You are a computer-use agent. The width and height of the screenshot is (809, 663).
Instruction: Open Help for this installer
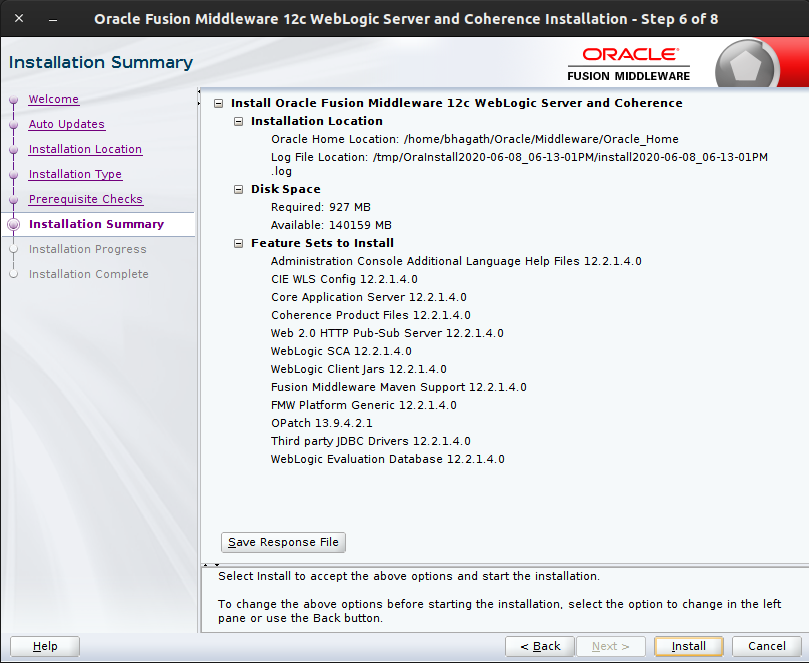[x=44, y=646]
